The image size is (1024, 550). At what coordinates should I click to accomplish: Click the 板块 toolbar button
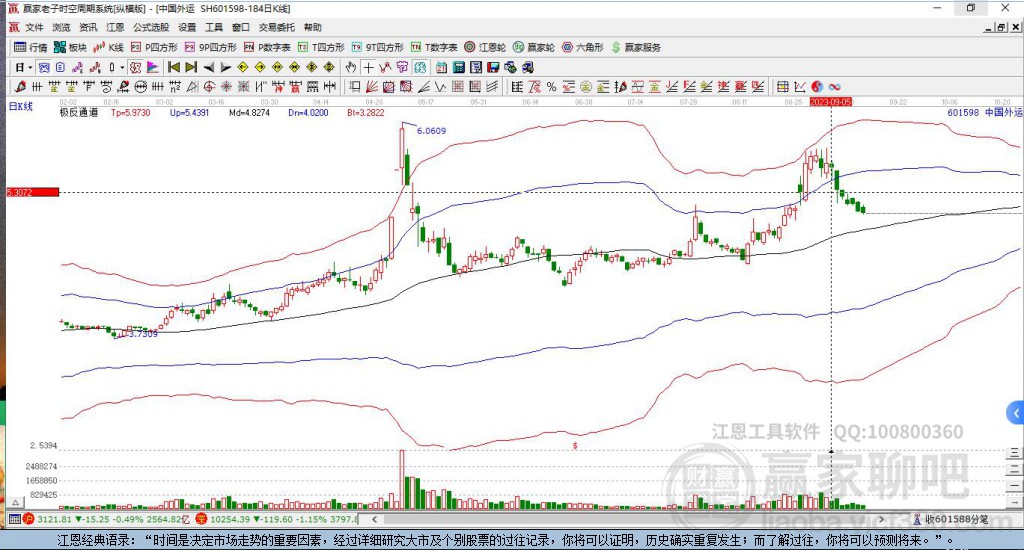click(x=70, y=47)
